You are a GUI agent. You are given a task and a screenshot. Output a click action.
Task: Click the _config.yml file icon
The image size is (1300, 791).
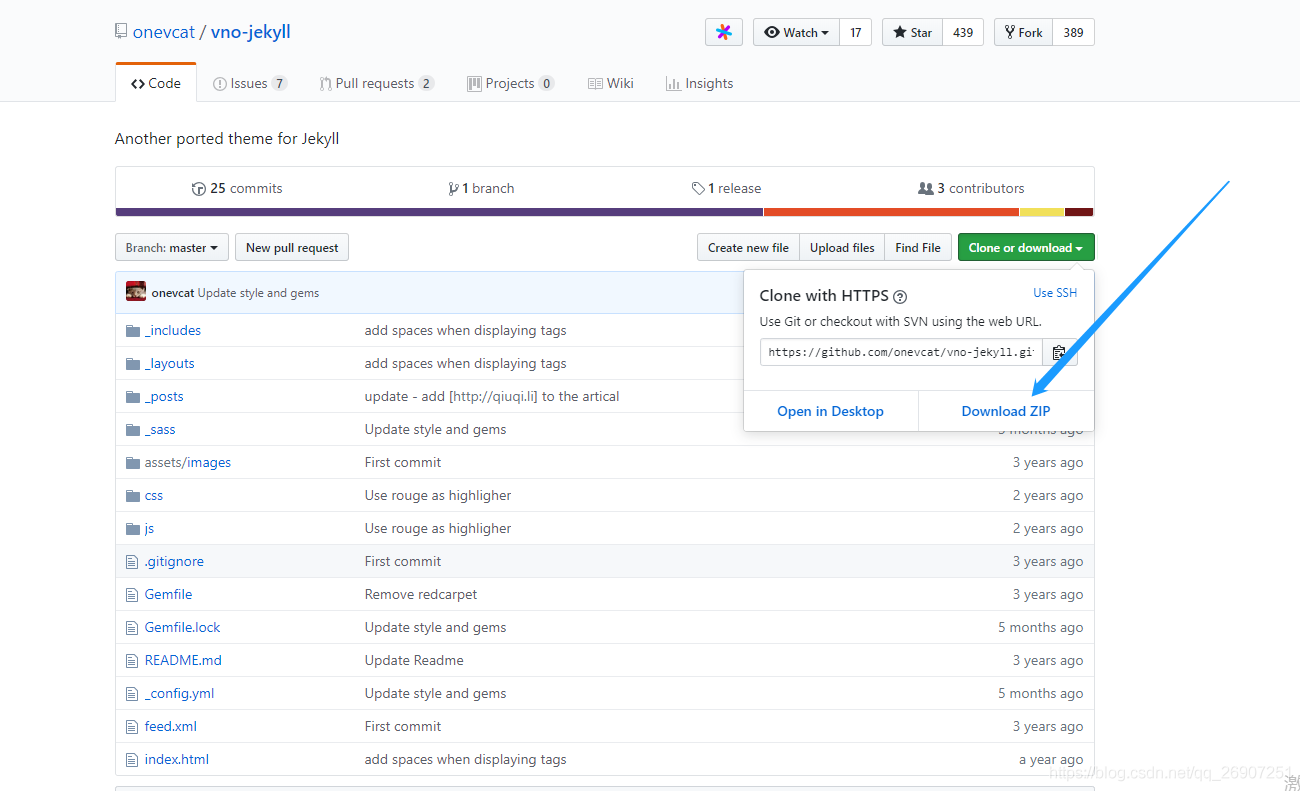tap(132, 693)
